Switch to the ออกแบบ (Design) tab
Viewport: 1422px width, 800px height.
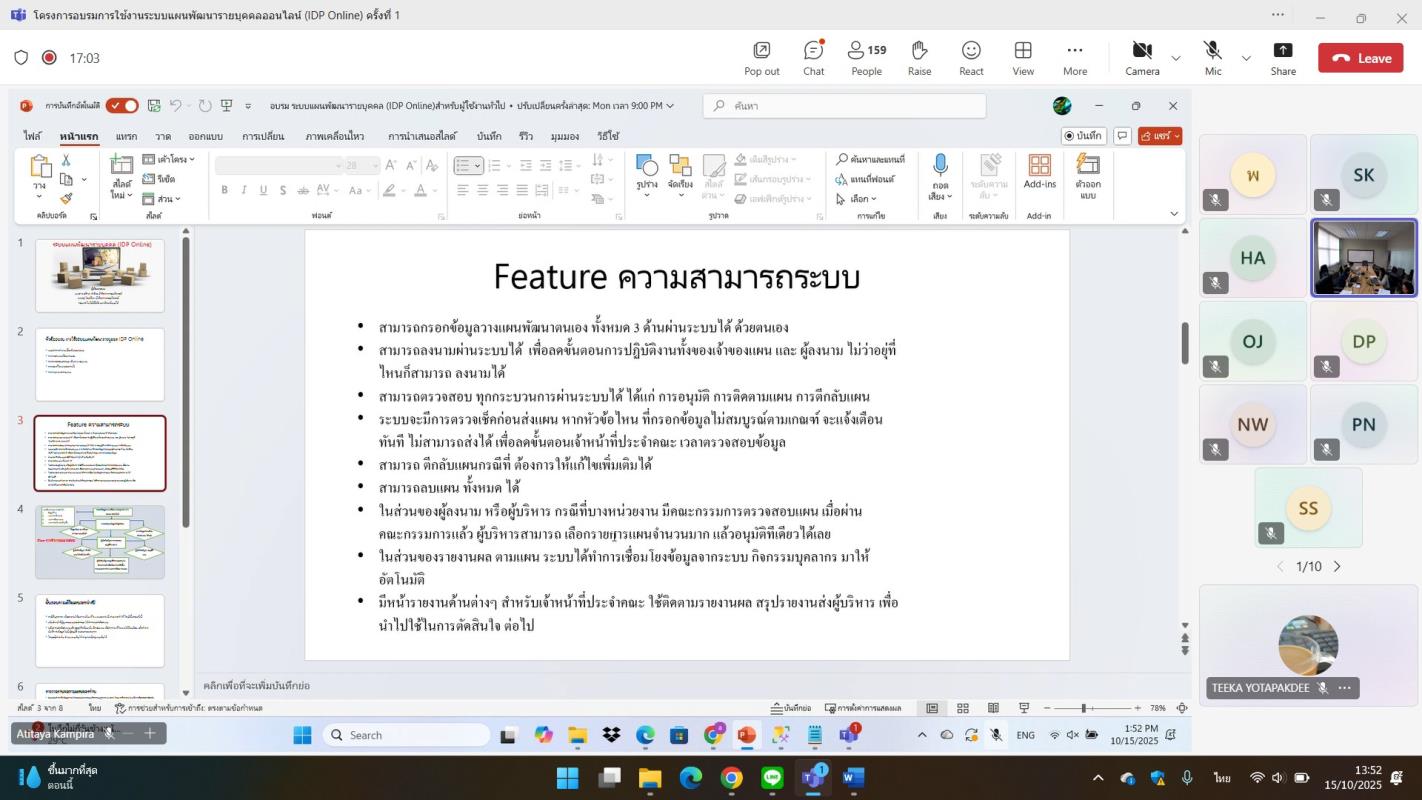pos(205,136)
